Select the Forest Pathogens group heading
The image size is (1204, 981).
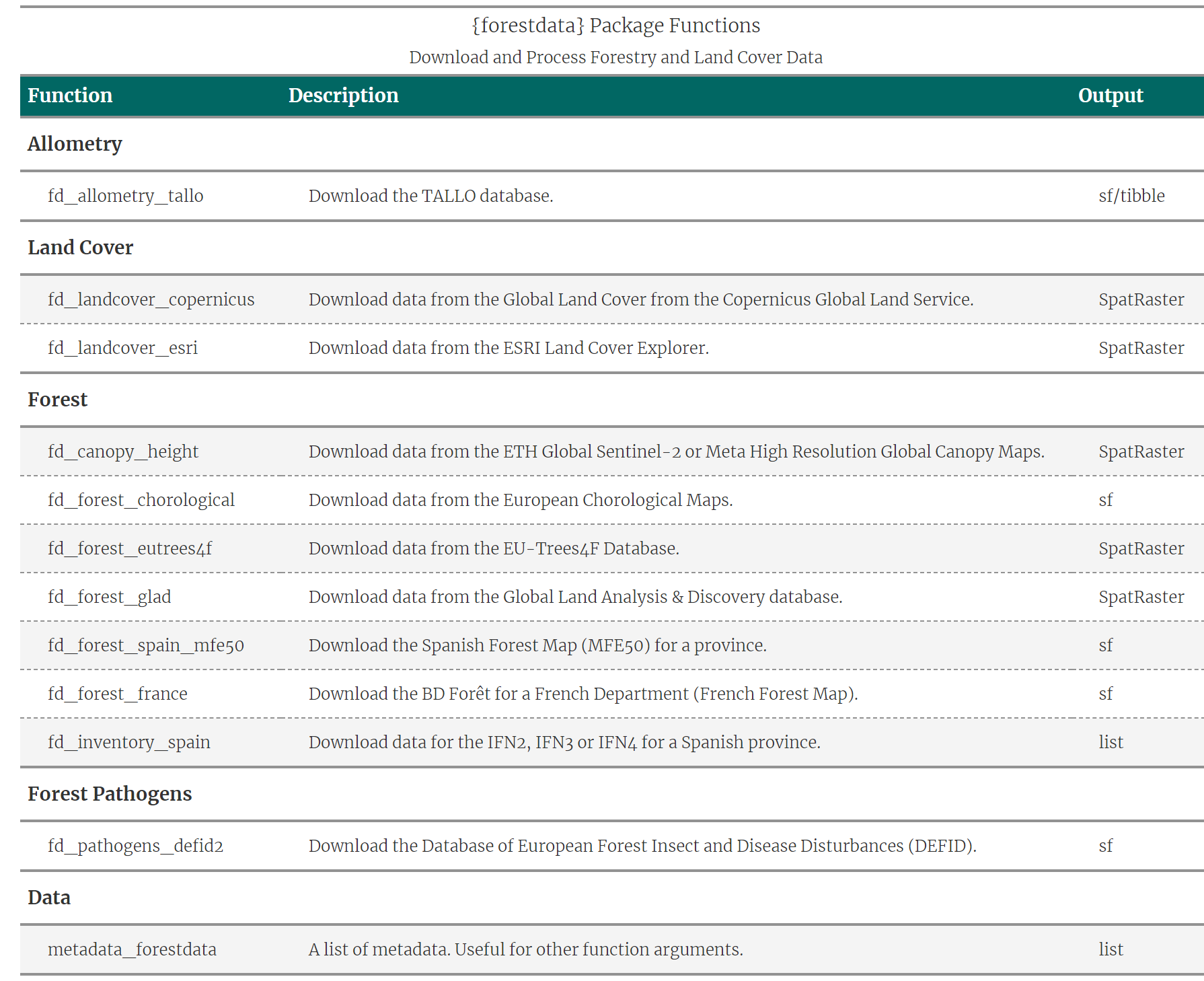[x=110, y=794]
